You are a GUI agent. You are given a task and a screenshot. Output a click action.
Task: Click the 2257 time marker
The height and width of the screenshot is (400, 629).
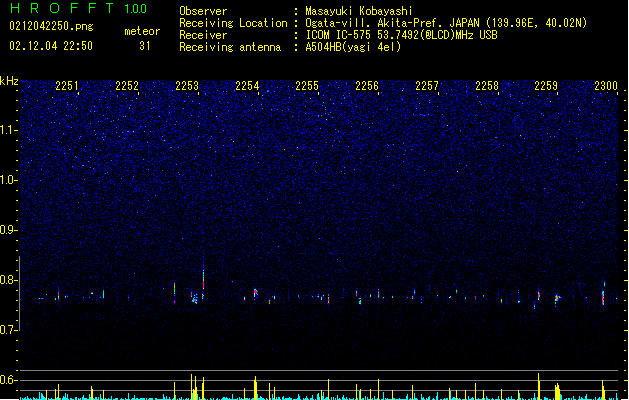click(427, 86)
